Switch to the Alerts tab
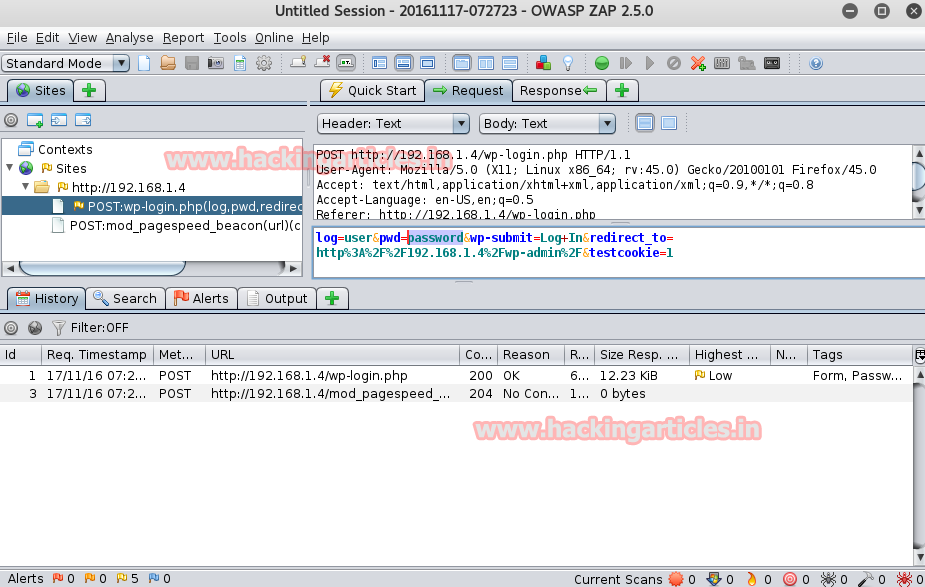Viewport: 925px width, 587px height. (201, 299)
